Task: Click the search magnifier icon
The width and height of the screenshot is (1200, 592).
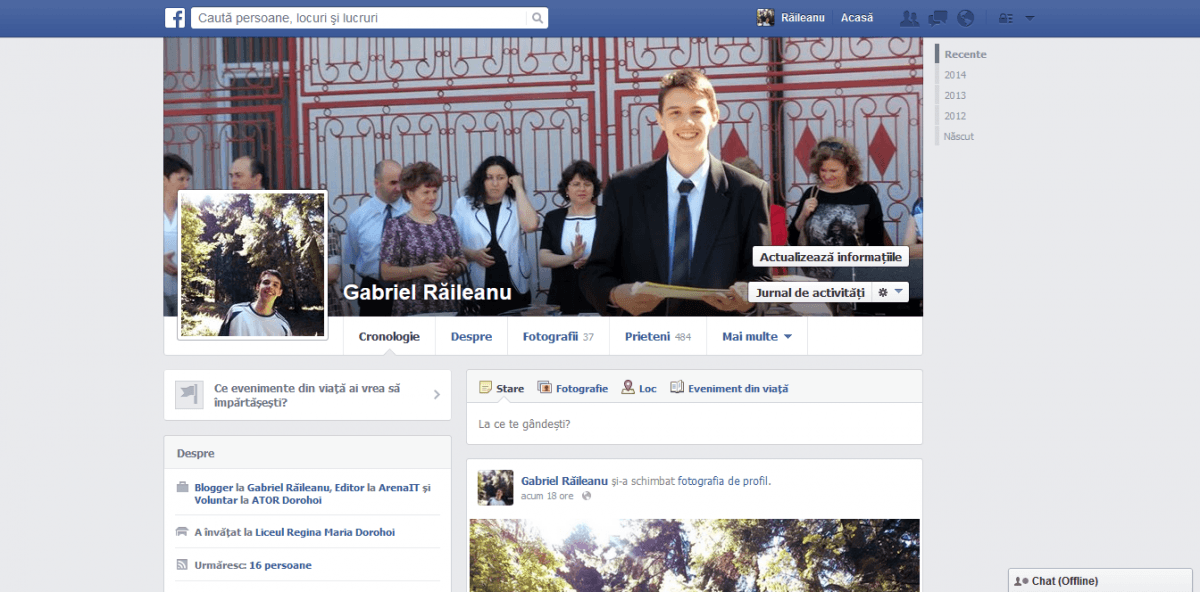Action: [537, 18]
